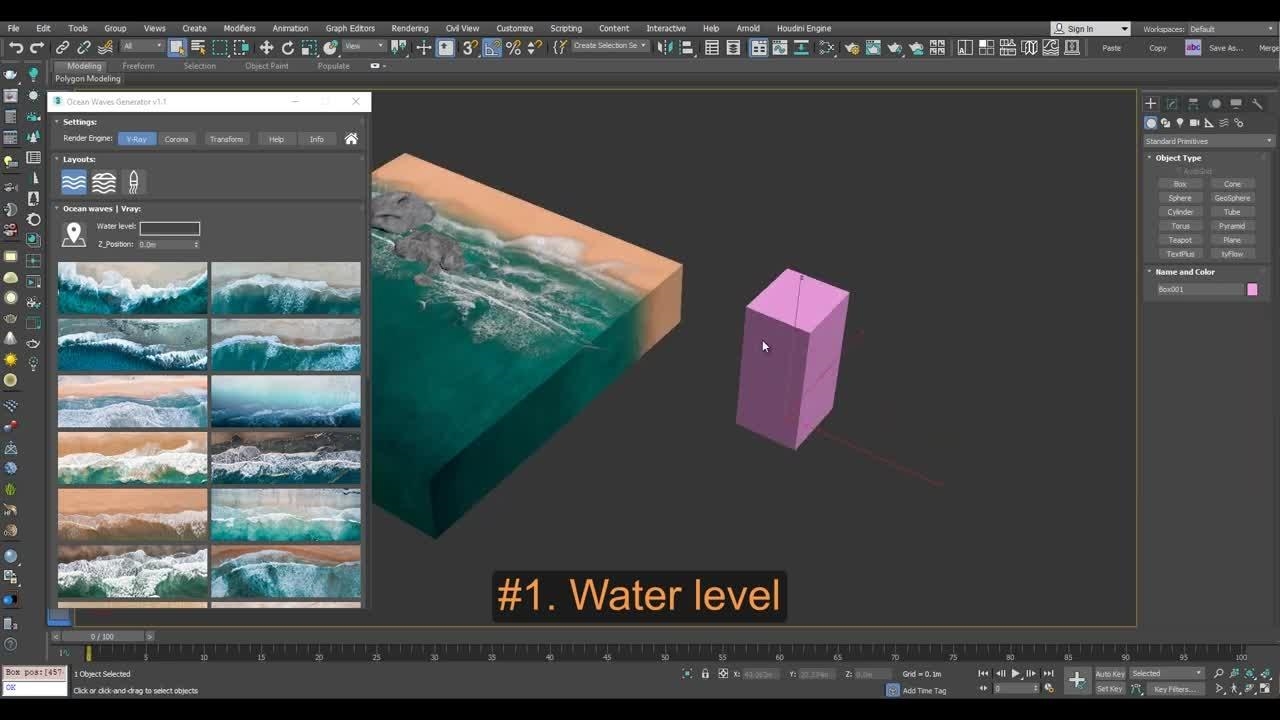Click the home icon in Ocean Waves Generator

tap(351, 139)
